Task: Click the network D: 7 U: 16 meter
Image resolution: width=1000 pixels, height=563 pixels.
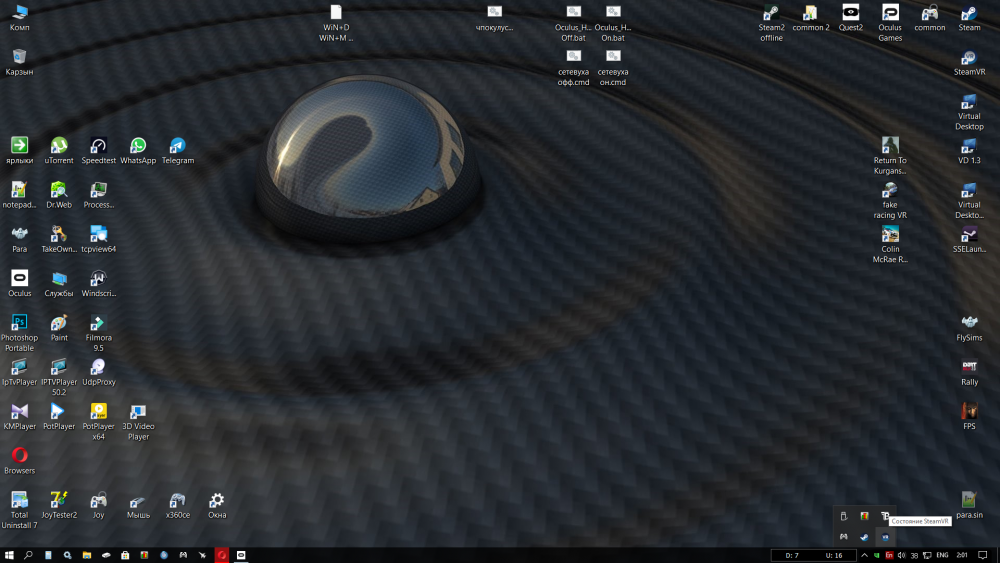Action: pyautogui.click(x=814, y=555)
